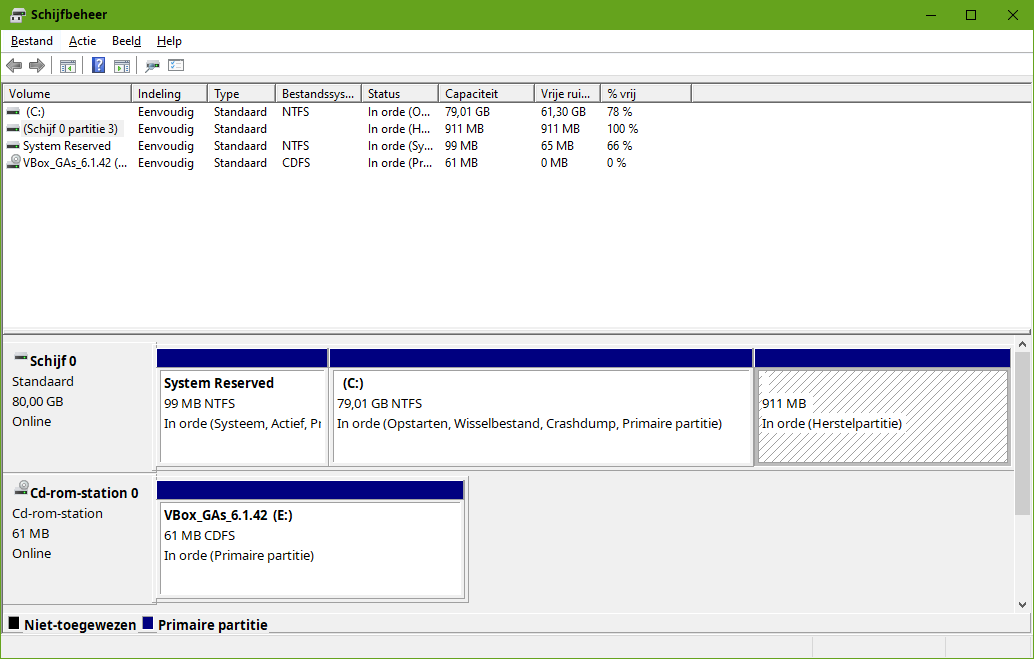Select the (C:) partition block on Schijf 0
This screenshot has width=1034, height=659.
541,416
